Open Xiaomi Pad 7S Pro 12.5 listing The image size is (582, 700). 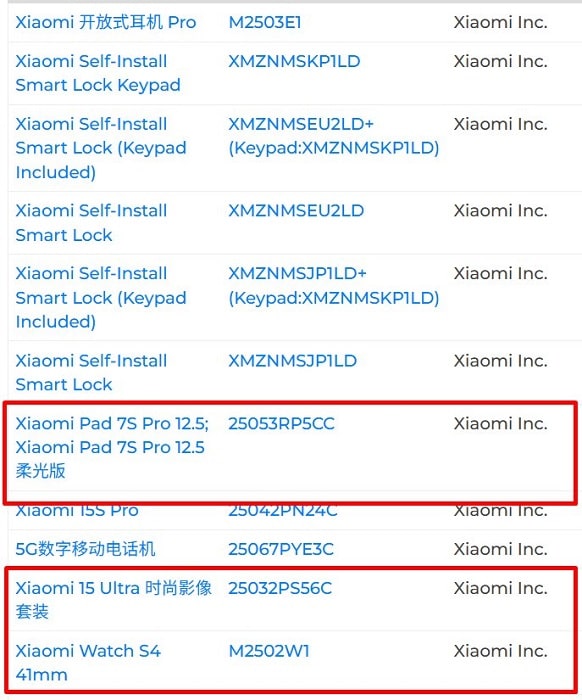coord(112,447)
